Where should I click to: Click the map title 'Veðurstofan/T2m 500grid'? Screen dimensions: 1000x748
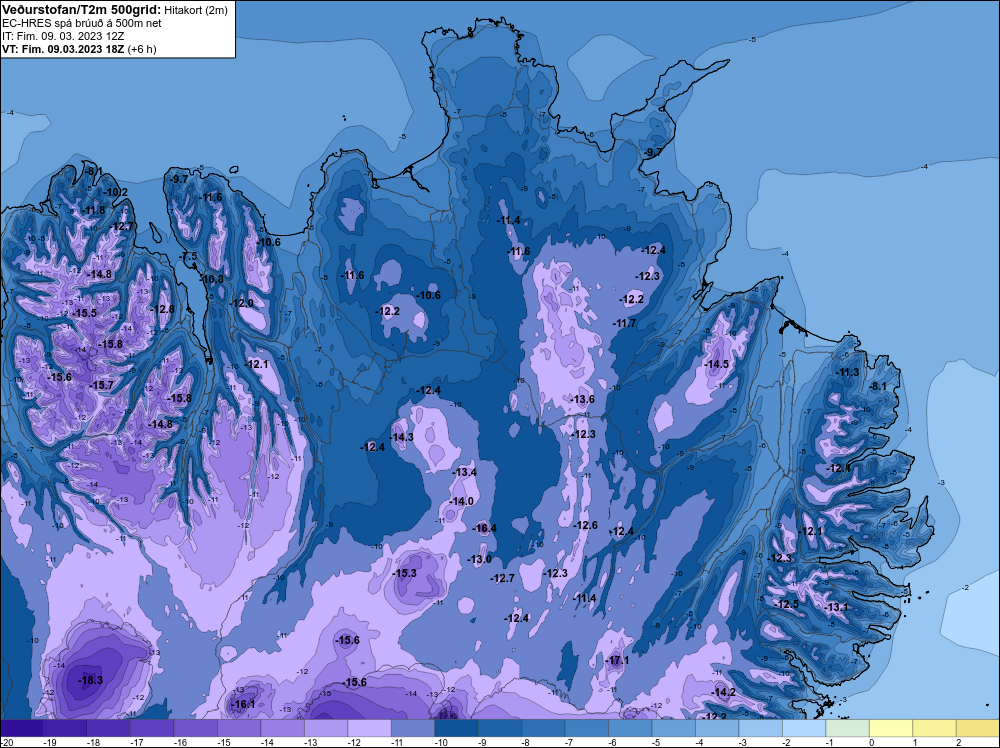tap(82, 10)
